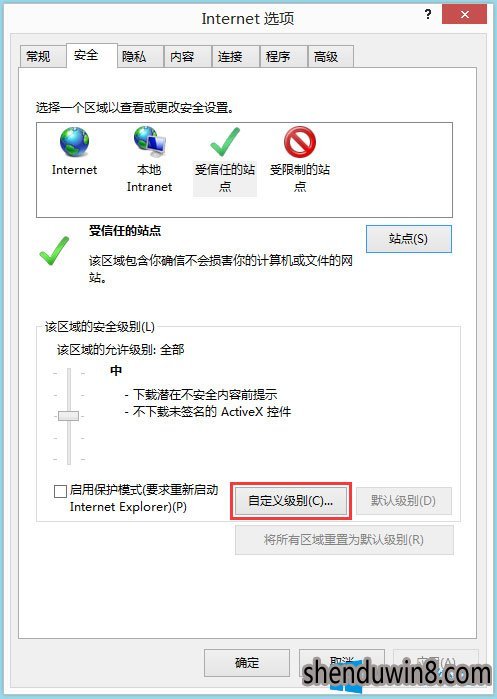Screen dimensions: 497x699
Task: Click 将所有区域重置为默认级别(R) button
Action: click(x=344, y=540)
